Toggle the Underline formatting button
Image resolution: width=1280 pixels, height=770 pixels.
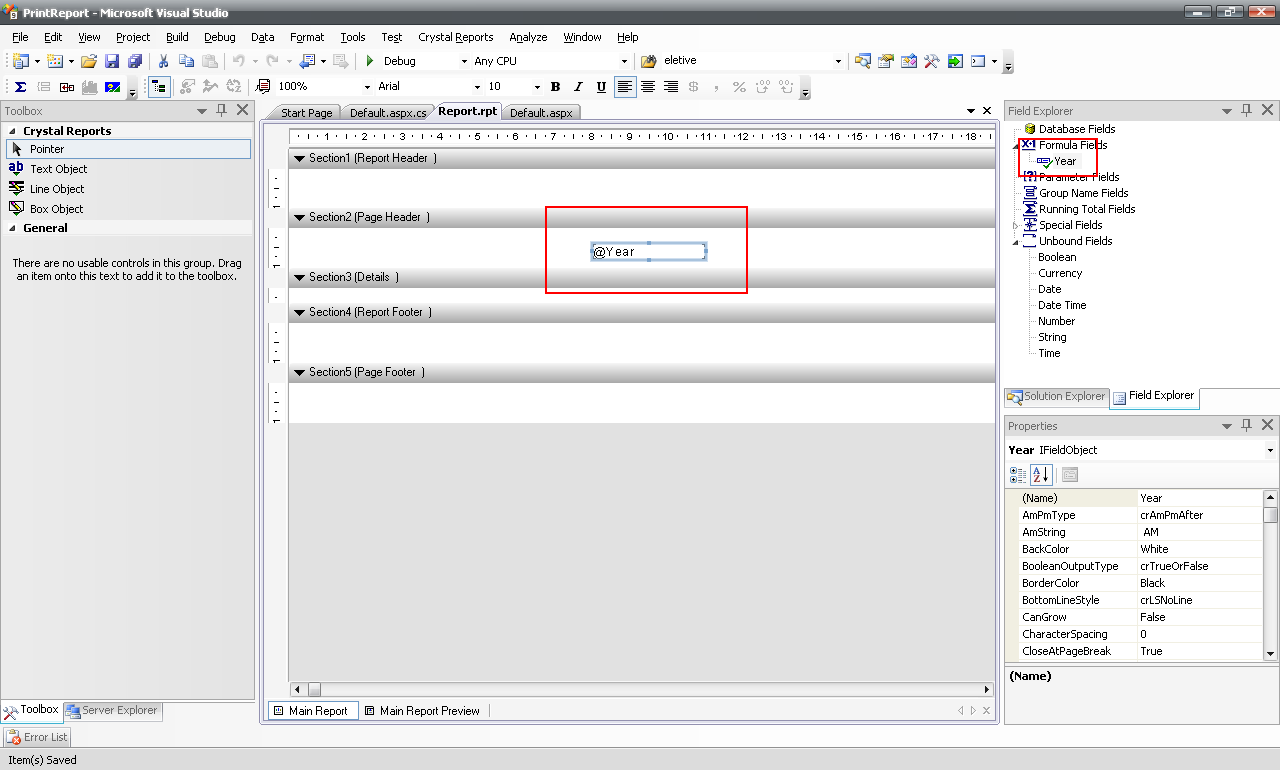pyautogui.click(x=601, y=87)
